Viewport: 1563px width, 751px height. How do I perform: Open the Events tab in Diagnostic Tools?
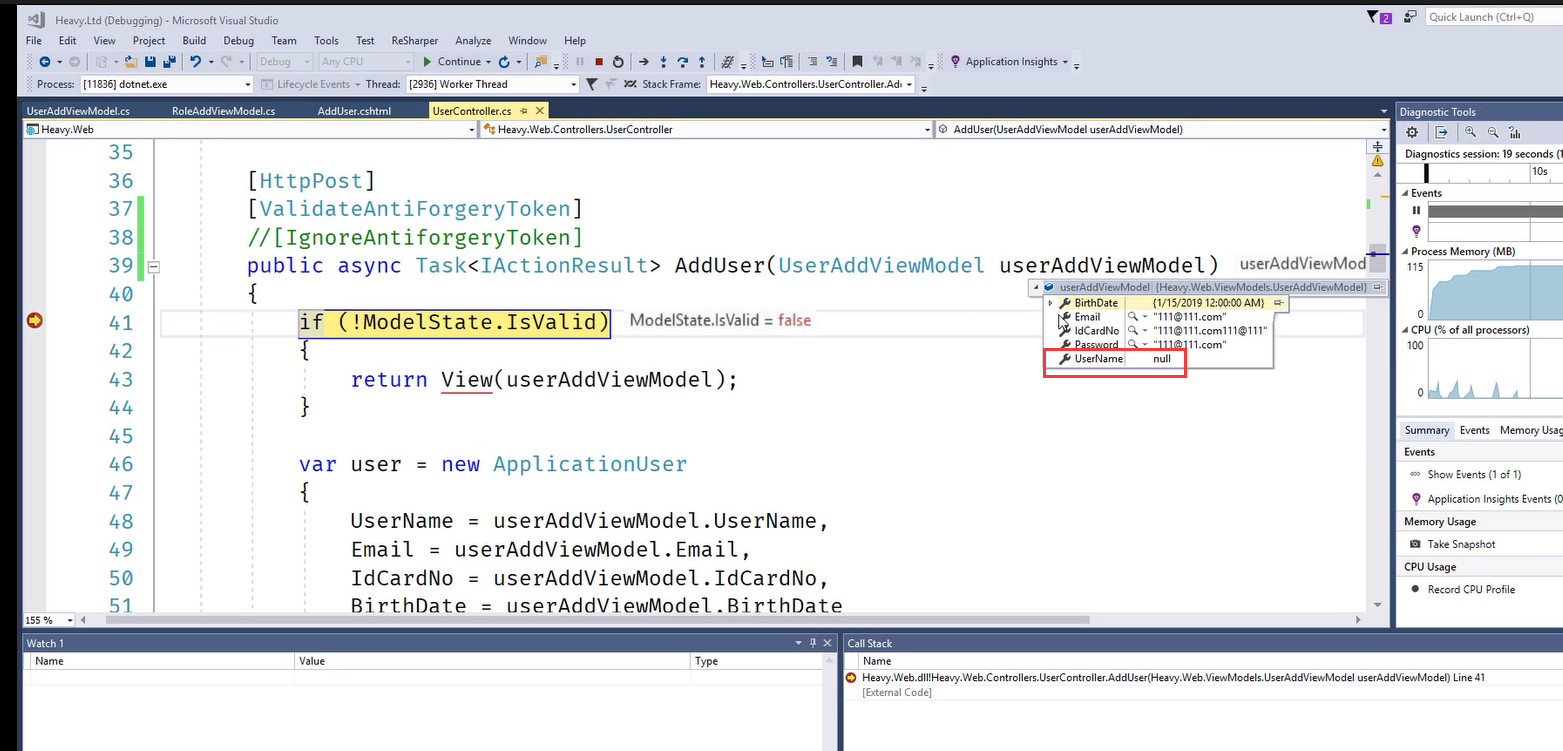(1474, 430)
